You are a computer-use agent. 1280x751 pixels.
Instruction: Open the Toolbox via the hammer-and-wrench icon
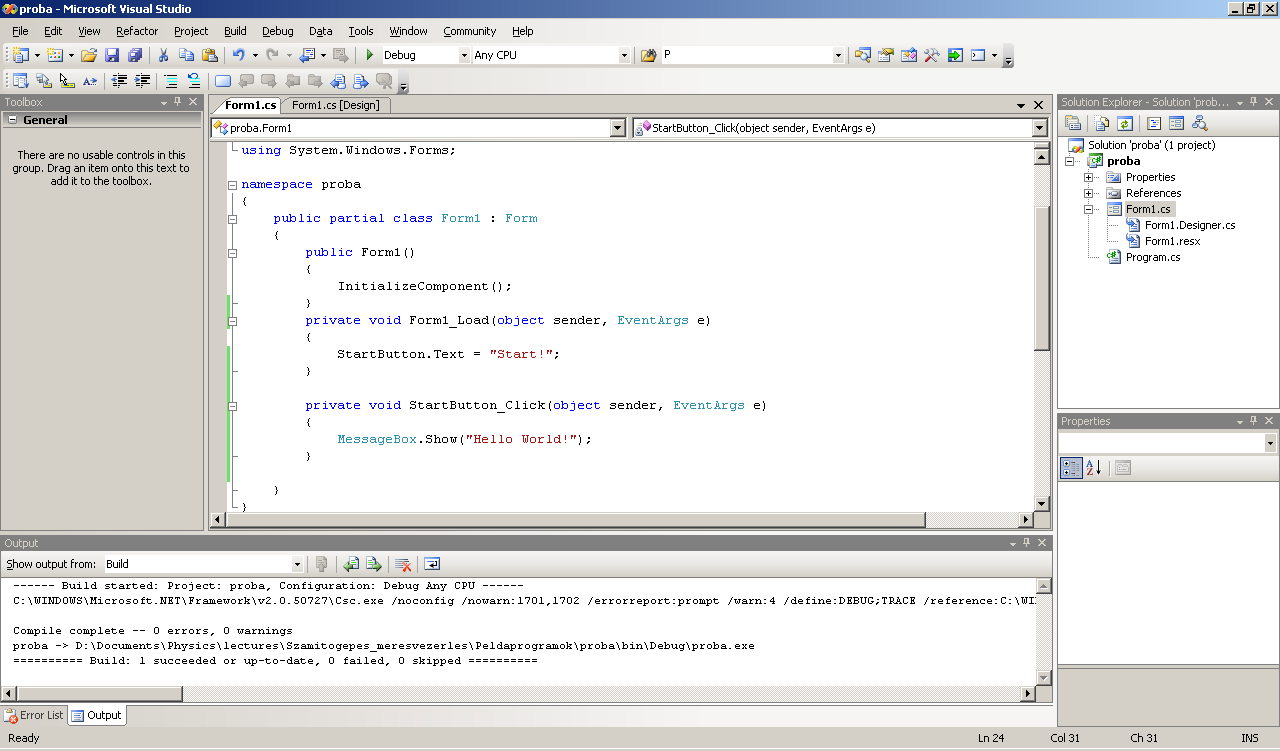point(931,55)
